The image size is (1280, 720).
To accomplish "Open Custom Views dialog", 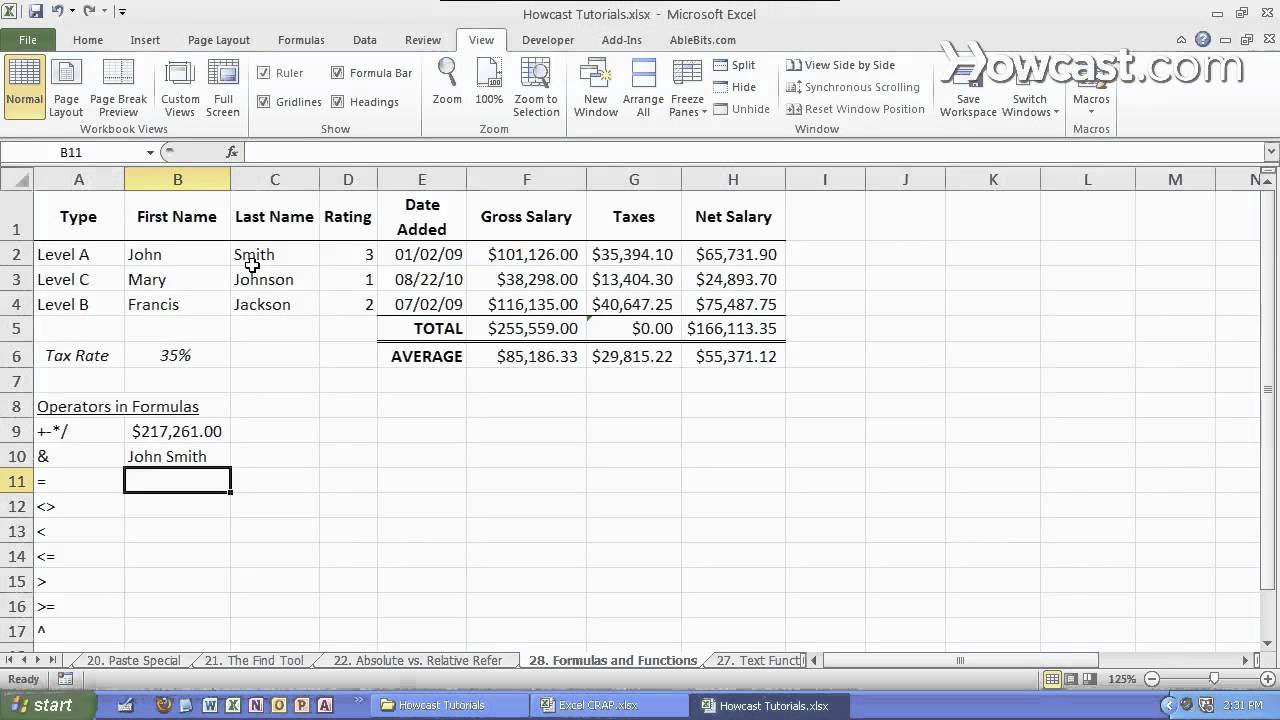I will point(180,87).
